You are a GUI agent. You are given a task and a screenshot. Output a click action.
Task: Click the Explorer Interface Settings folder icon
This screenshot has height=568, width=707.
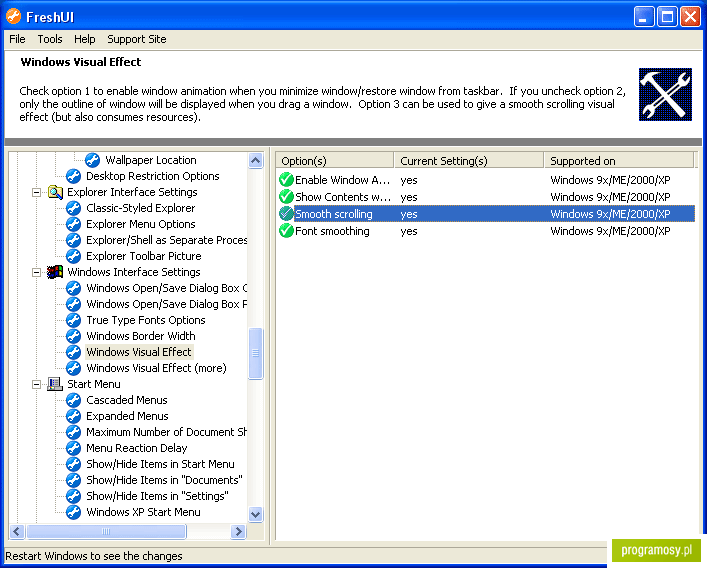(55, 192)
